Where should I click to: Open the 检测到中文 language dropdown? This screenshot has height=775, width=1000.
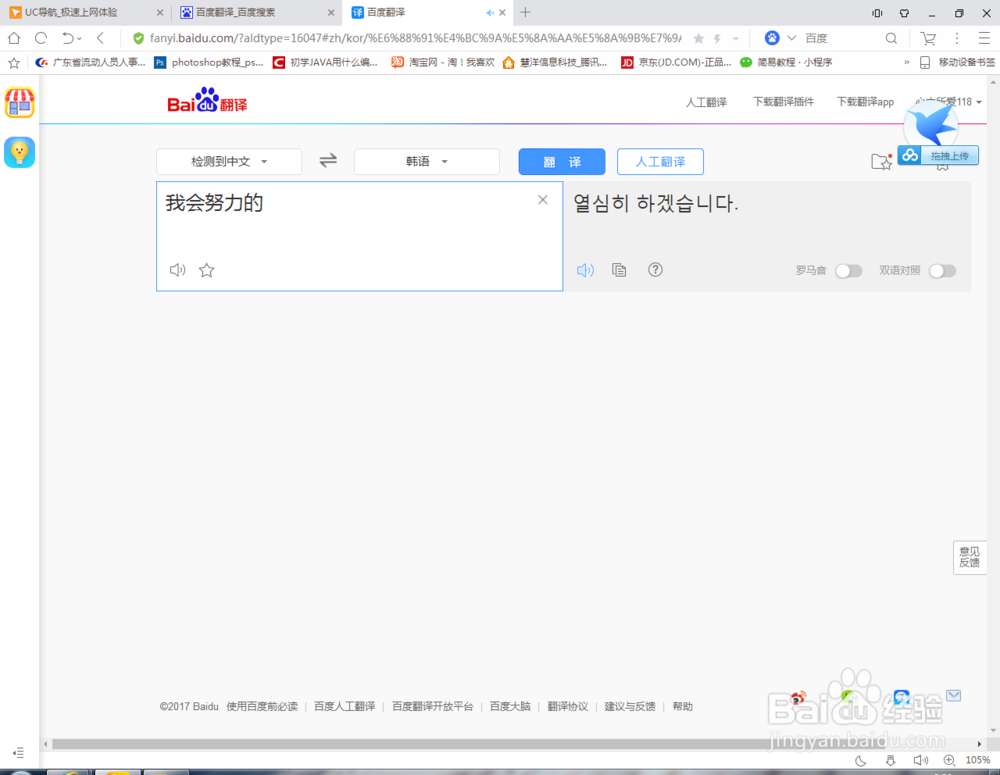pyautogui.click(x=228, y=160)
